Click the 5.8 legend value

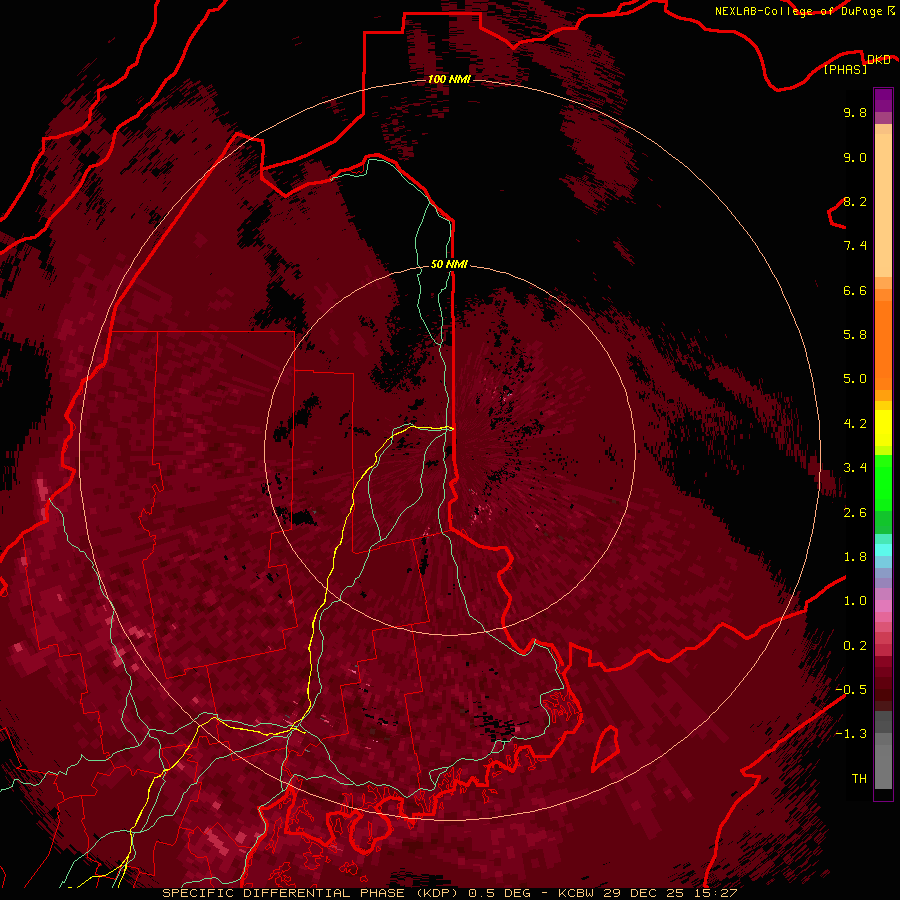(x=855, y=335)
